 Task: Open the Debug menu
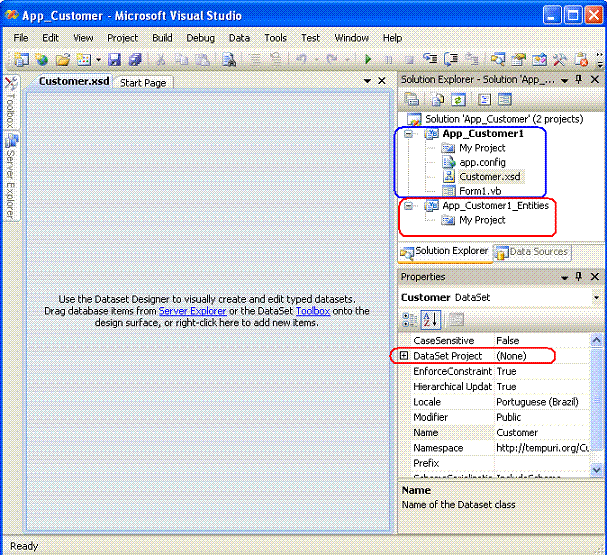point(200,38)
